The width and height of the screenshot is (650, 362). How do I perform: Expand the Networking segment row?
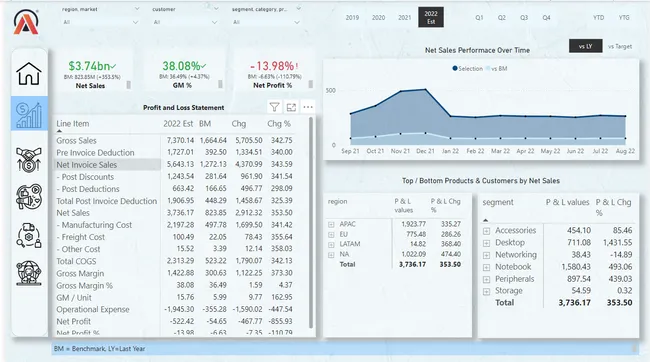pos(487,255)
